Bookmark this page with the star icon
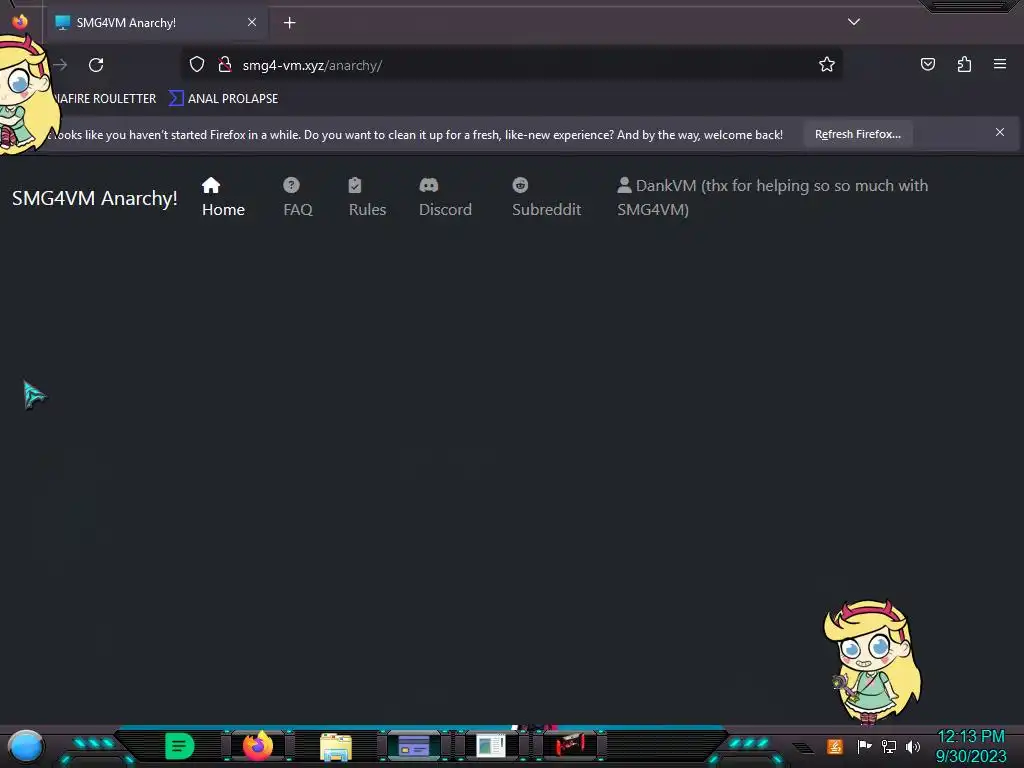The image size is (1024, 768). [x=827, y=65]
